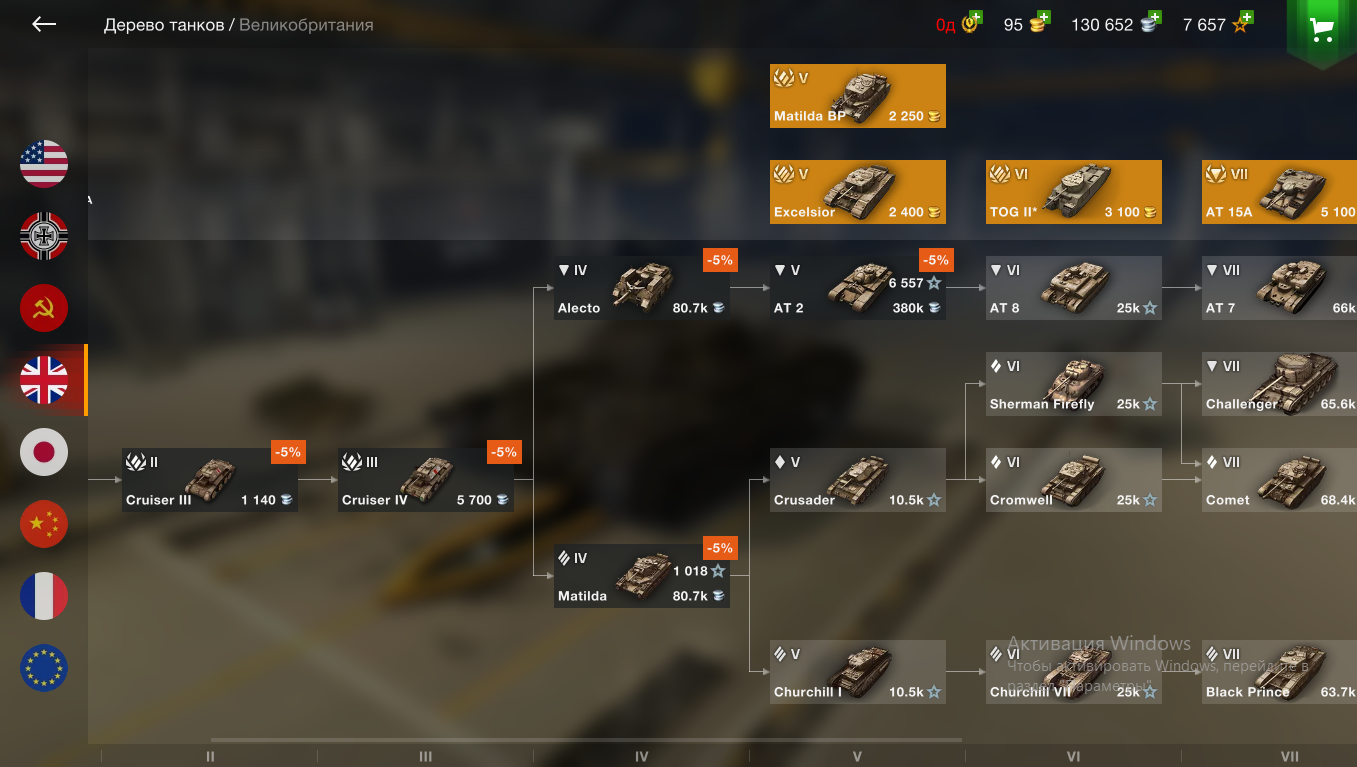Select the Japan flag nation icon
Screen dimensions: 1357x767
point(44,452)
